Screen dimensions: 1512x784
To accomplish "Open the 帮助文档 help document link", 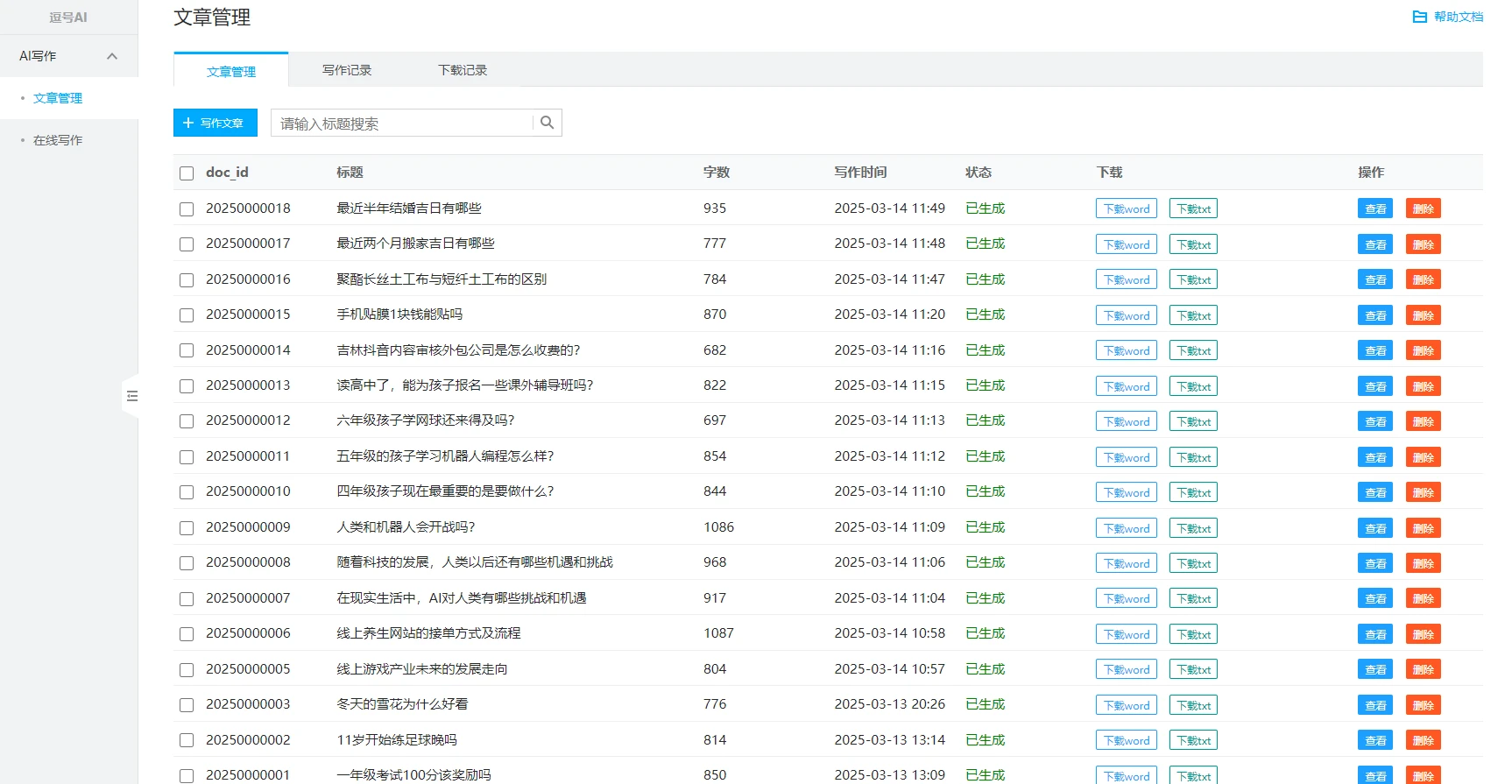I will [1448, 17].
